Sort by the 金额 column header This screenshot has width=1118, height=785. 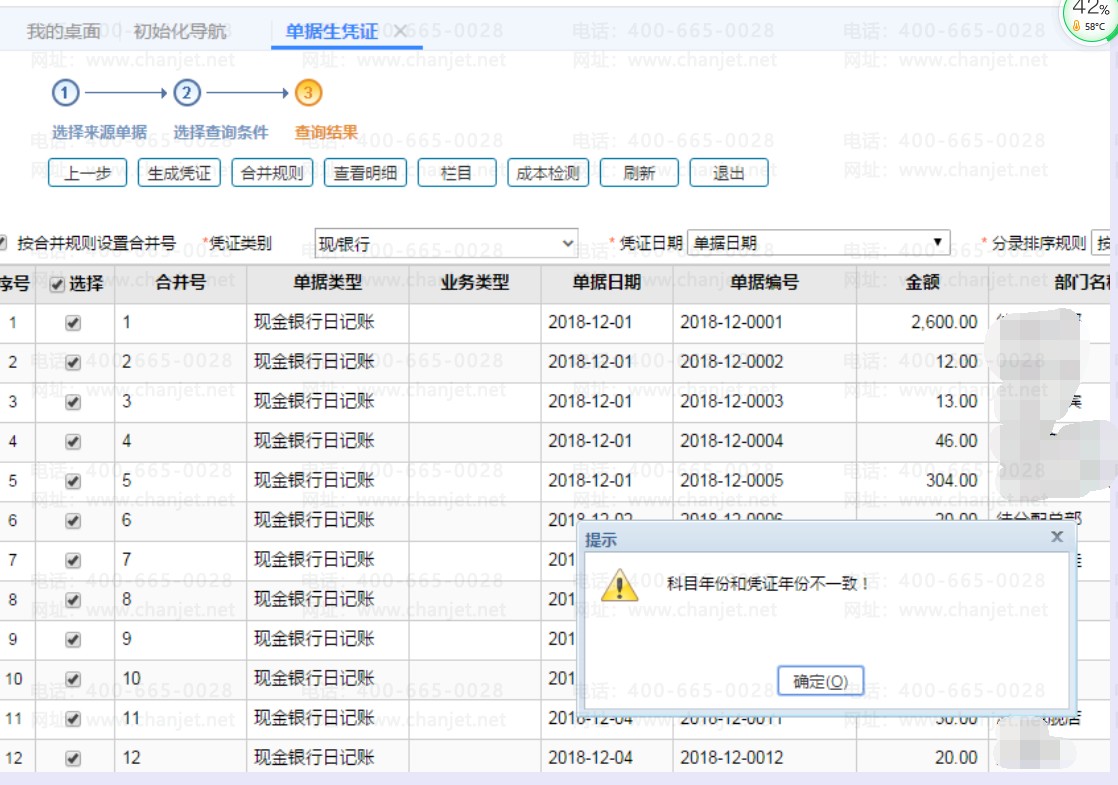click(923, 283)
